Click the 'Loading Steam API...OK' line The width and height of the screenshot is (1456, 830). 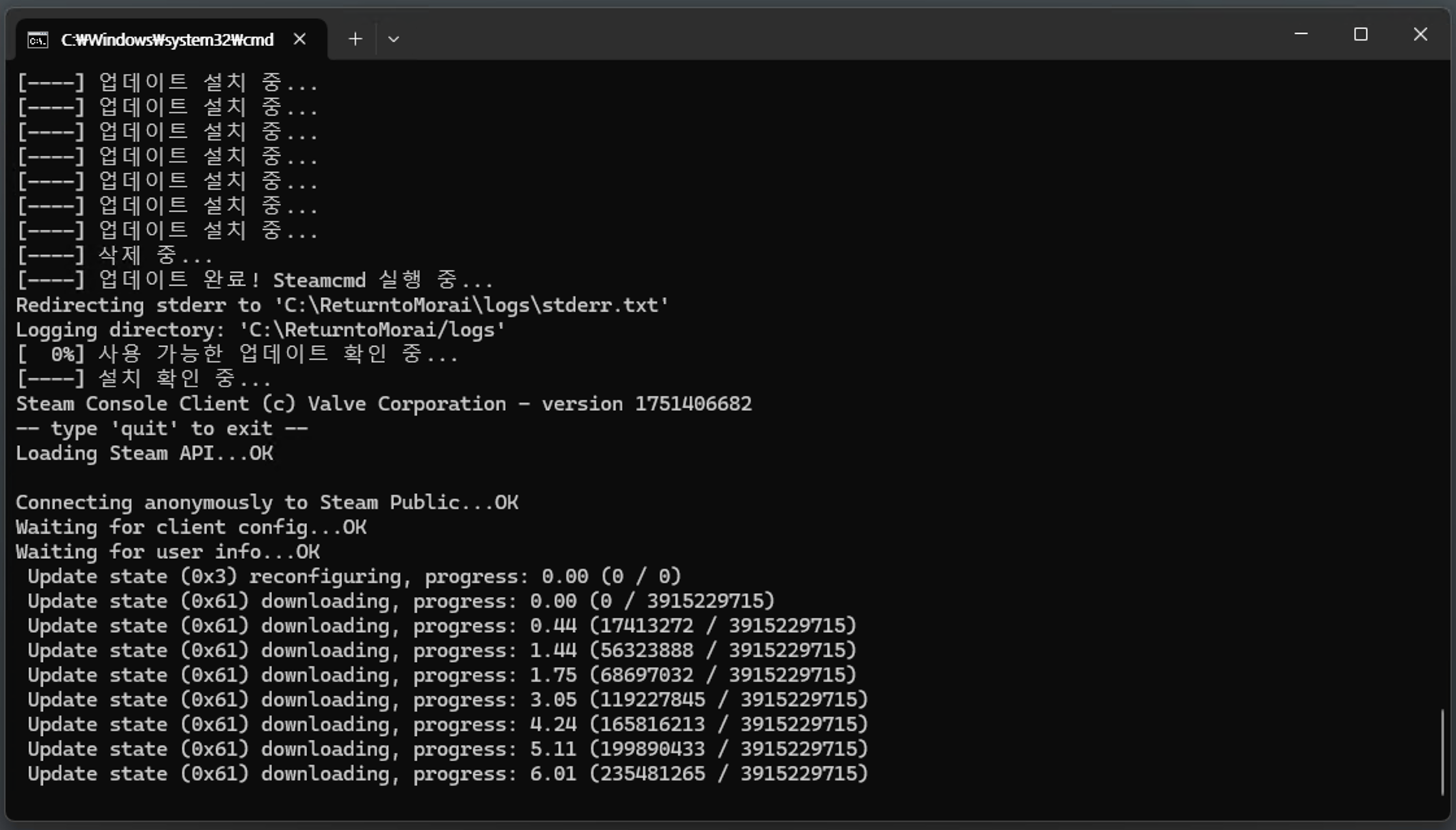(144, 453)
